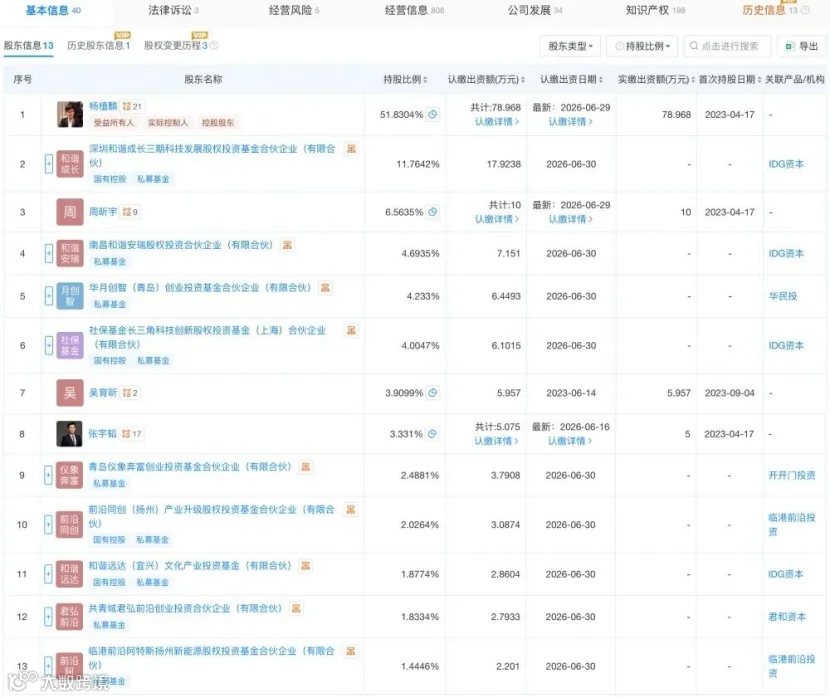The image size is (830, 698).
Task: Click the badge icon after 和谐远达 name
Action: (x=305, y=566)
